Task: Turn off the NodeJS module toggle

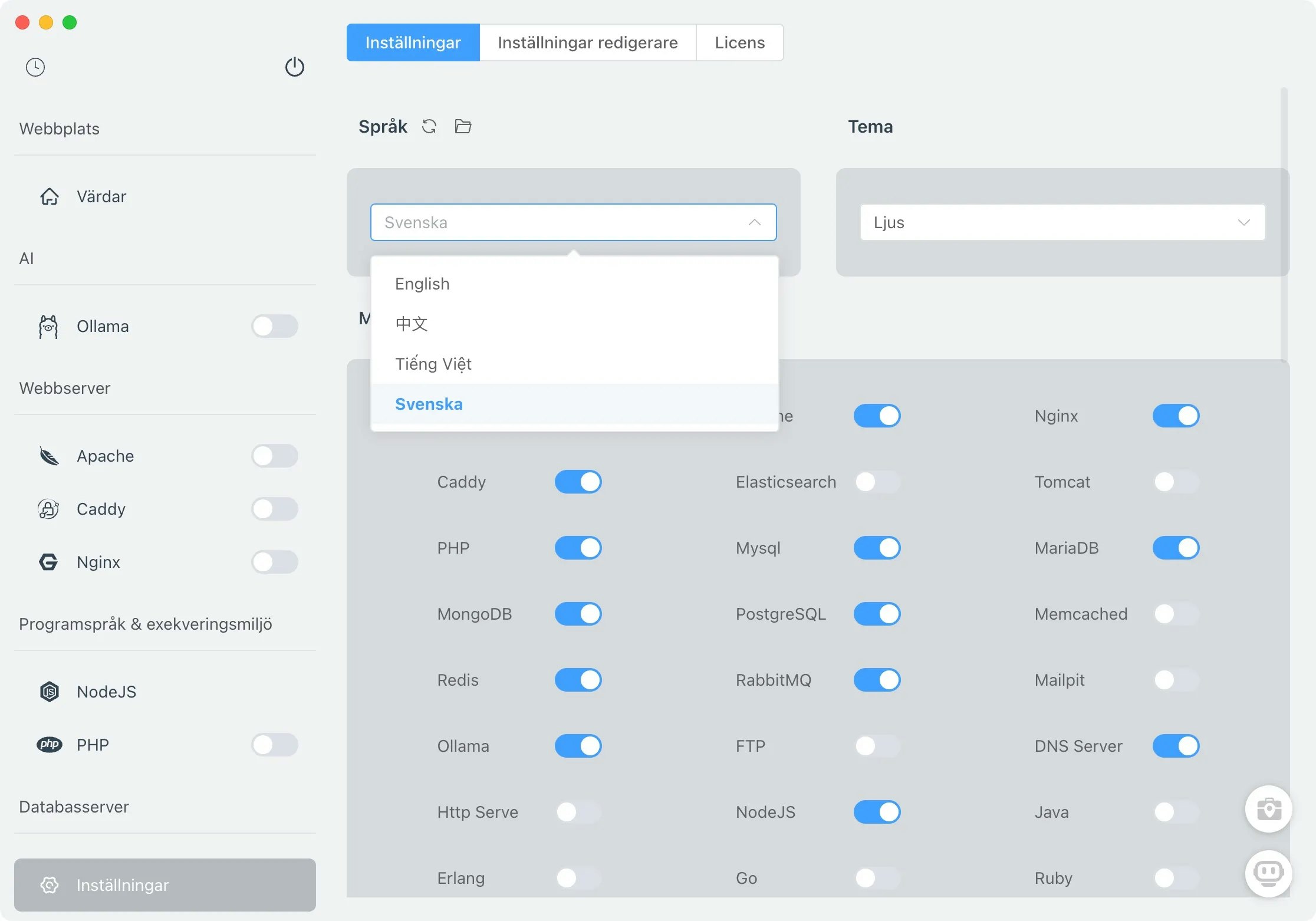Action: point(877,812)
